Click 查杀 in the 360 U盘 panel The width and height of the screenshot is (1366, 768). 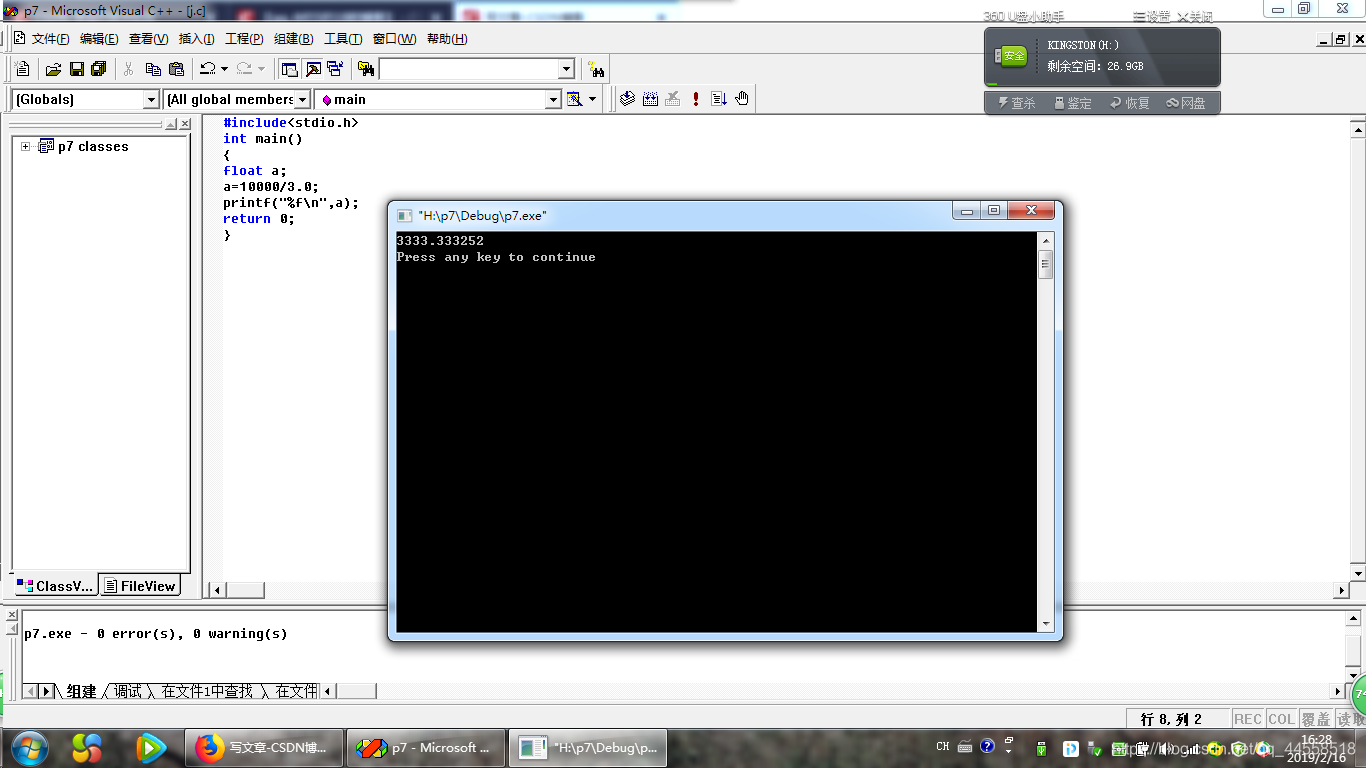point(1017,103)
